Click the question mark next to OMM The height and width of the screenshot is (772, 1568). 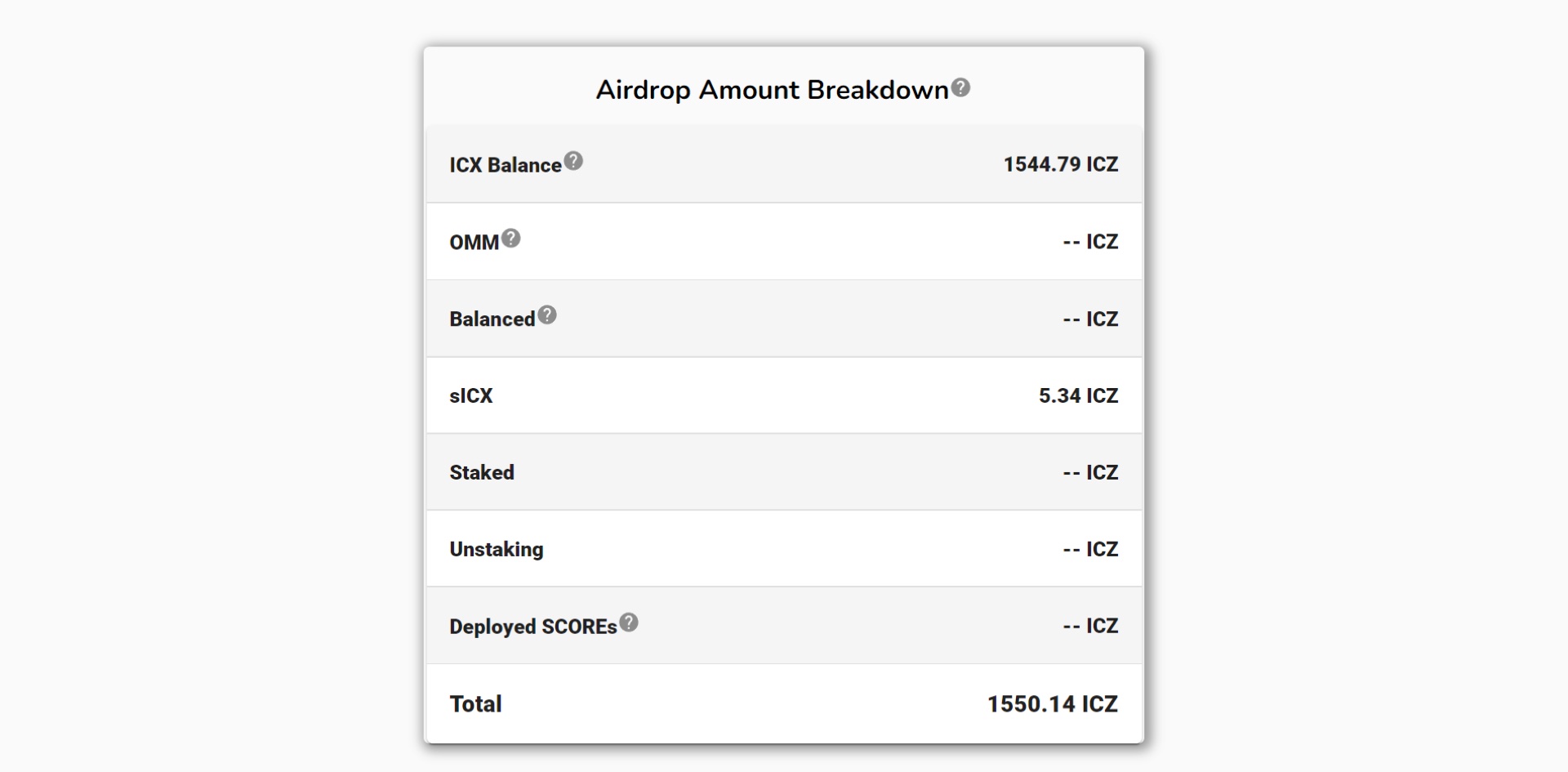pyautogui.click(x=510, y=238)
